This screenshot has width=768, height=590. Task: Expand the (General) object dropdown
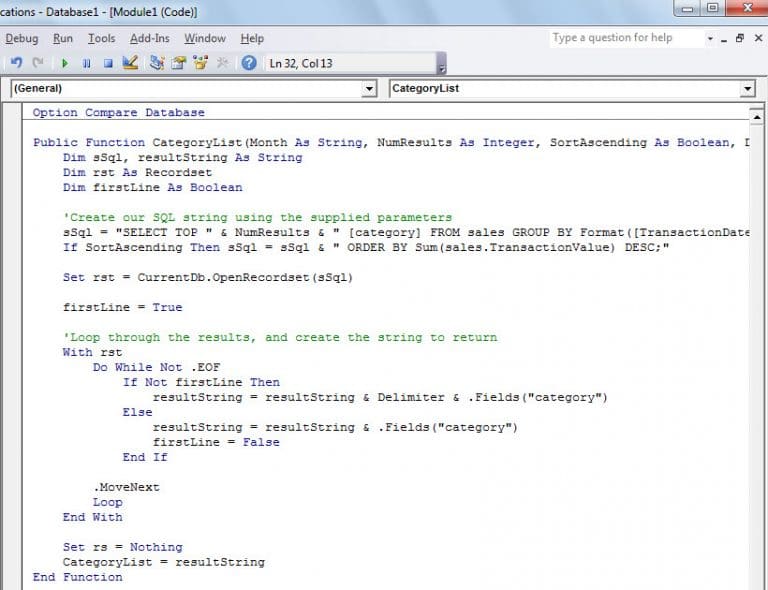point(368,89)
